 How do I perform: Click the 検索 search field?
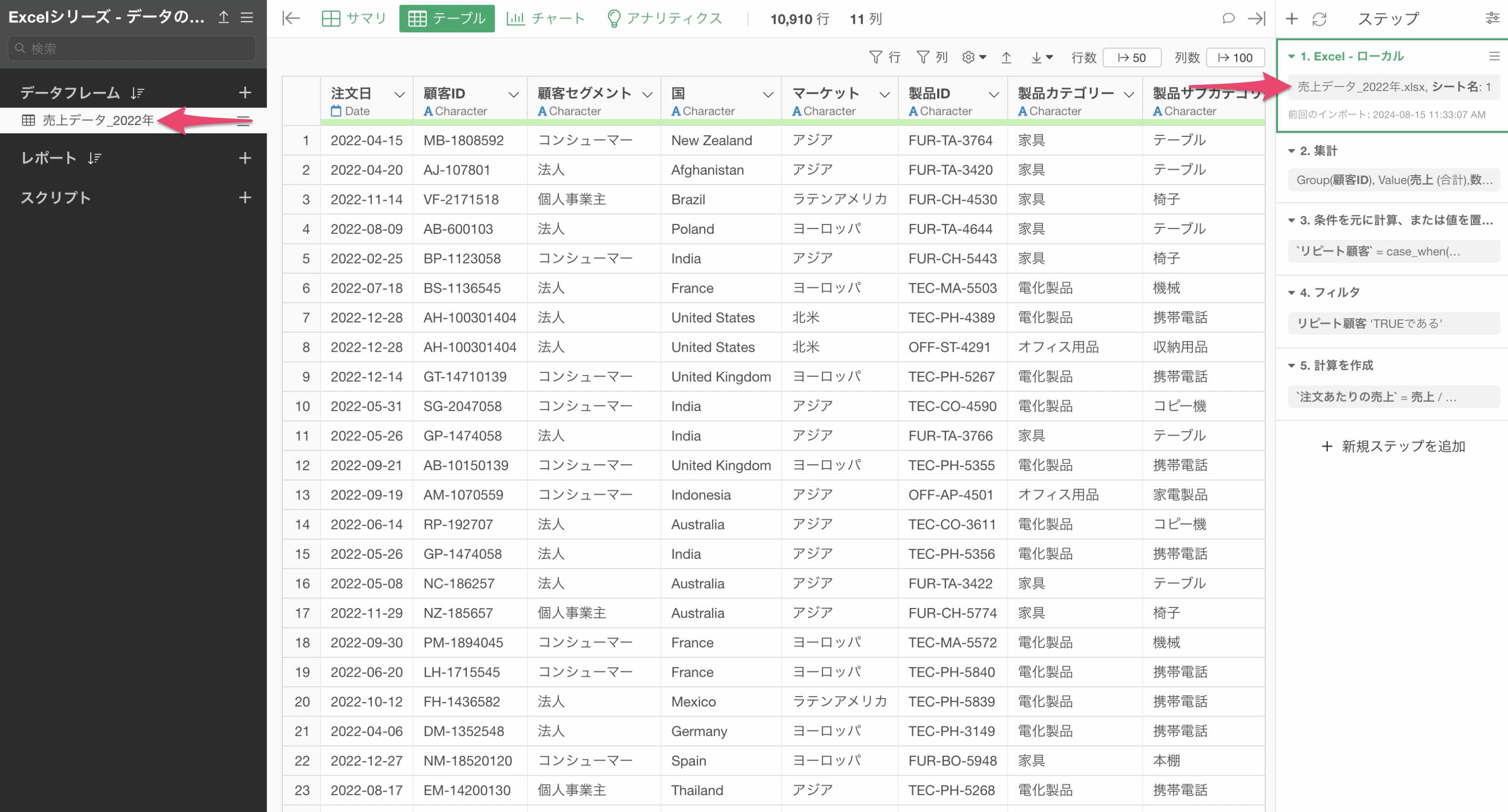pos(132,48)
